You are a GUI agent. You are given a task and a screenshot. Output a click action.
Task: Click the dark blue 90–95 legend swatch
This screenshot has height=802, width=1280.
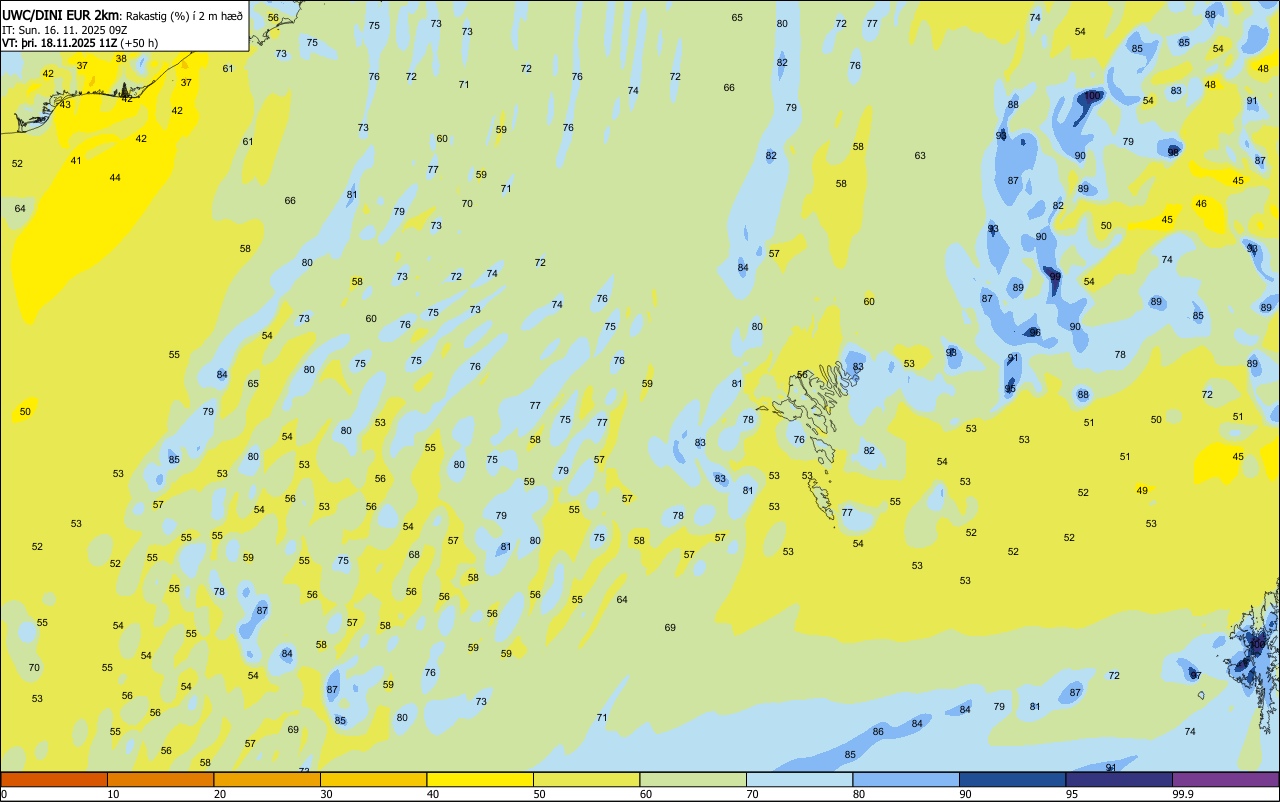[x=1012, y=779]
